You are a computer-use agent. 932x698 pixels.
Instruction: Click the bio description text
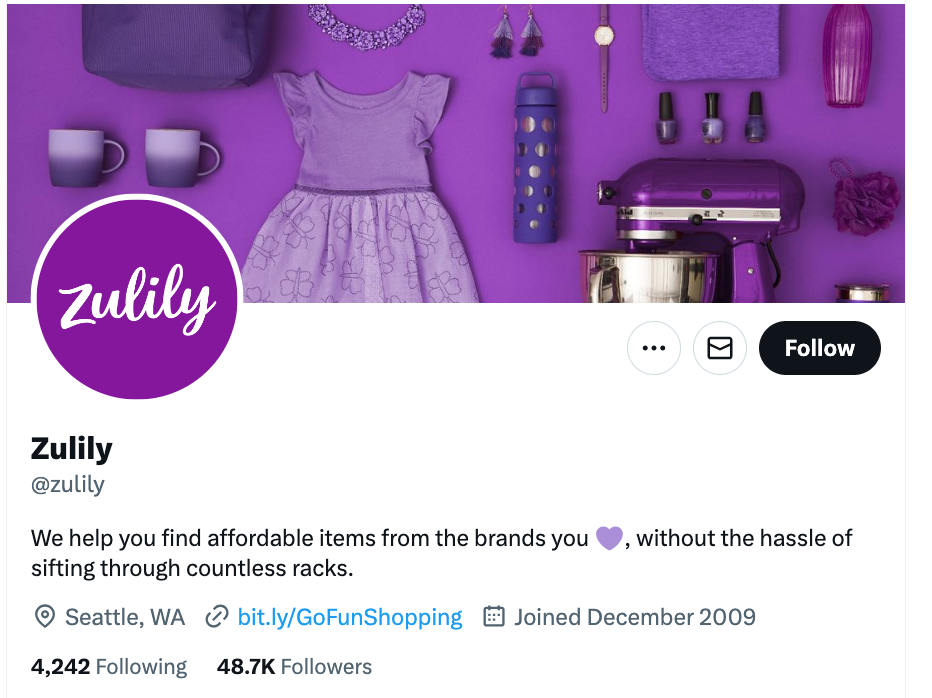[x=442, y=553]
